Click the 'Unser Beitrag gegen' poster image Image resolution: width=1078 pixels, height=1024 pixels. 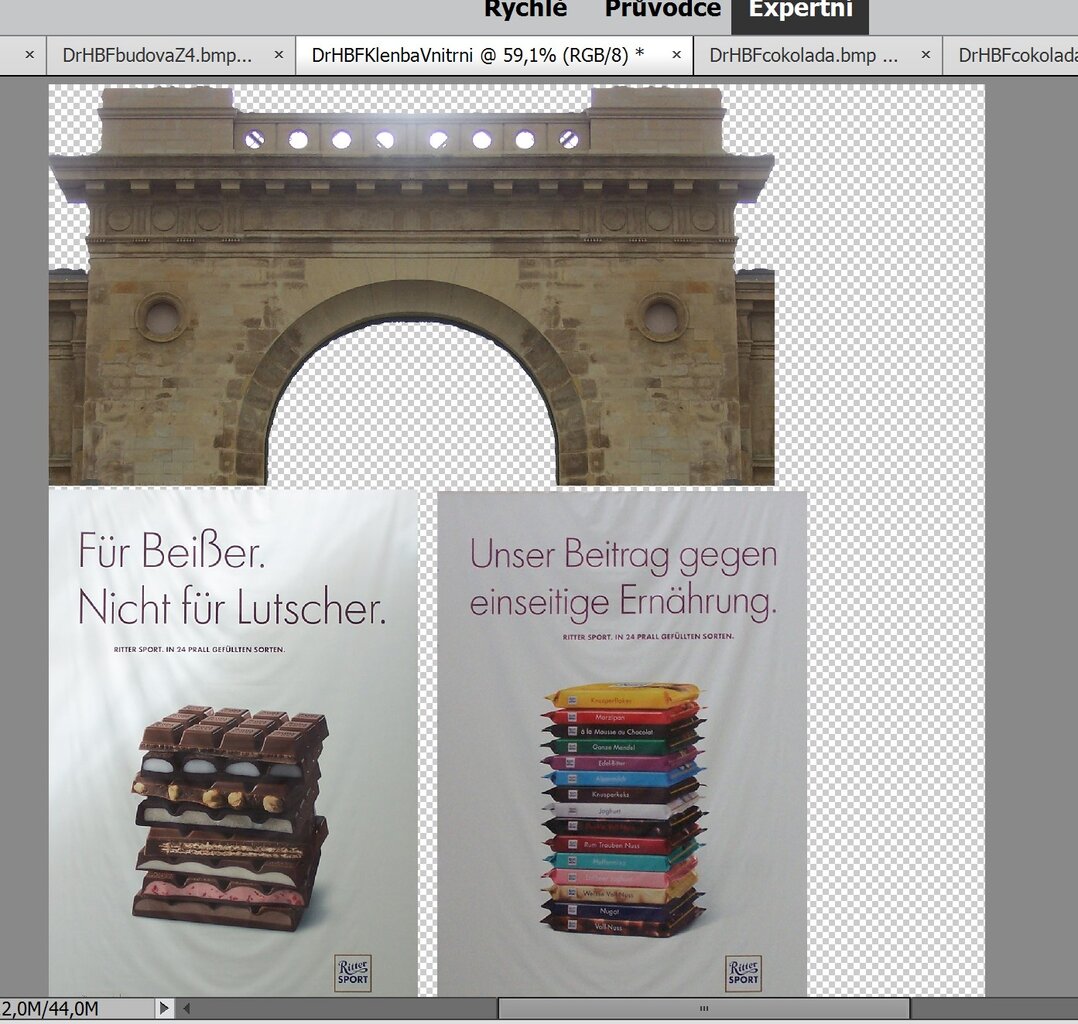pos(622,744)
